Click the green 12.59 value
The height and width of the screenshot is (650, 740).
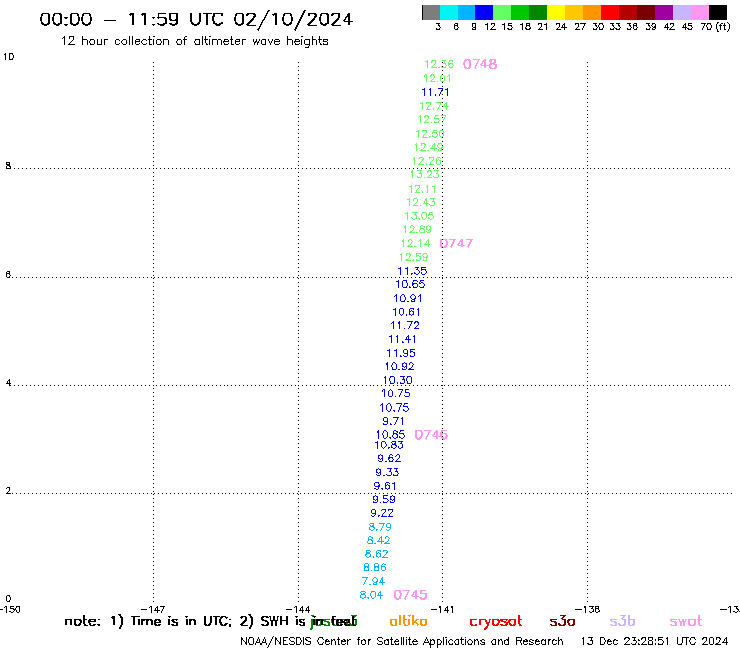point(414,257)
